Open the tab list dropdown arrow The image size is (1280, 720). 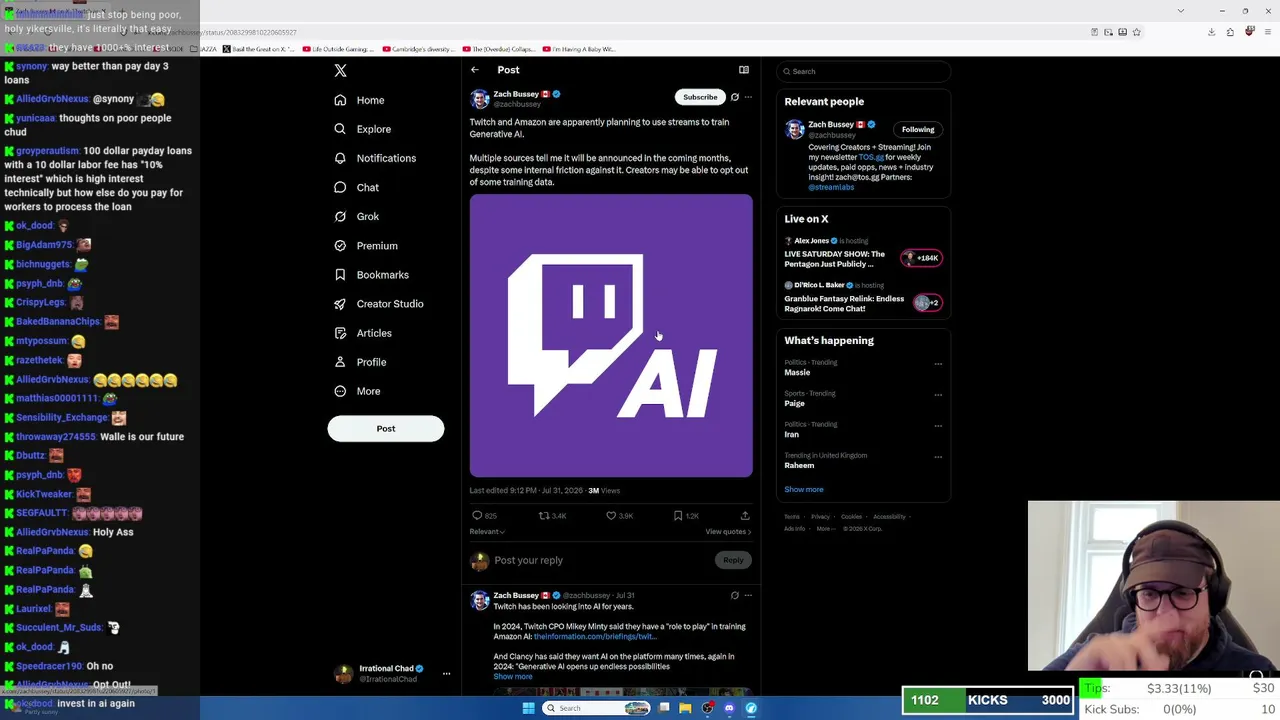[x=1180, y=11]
